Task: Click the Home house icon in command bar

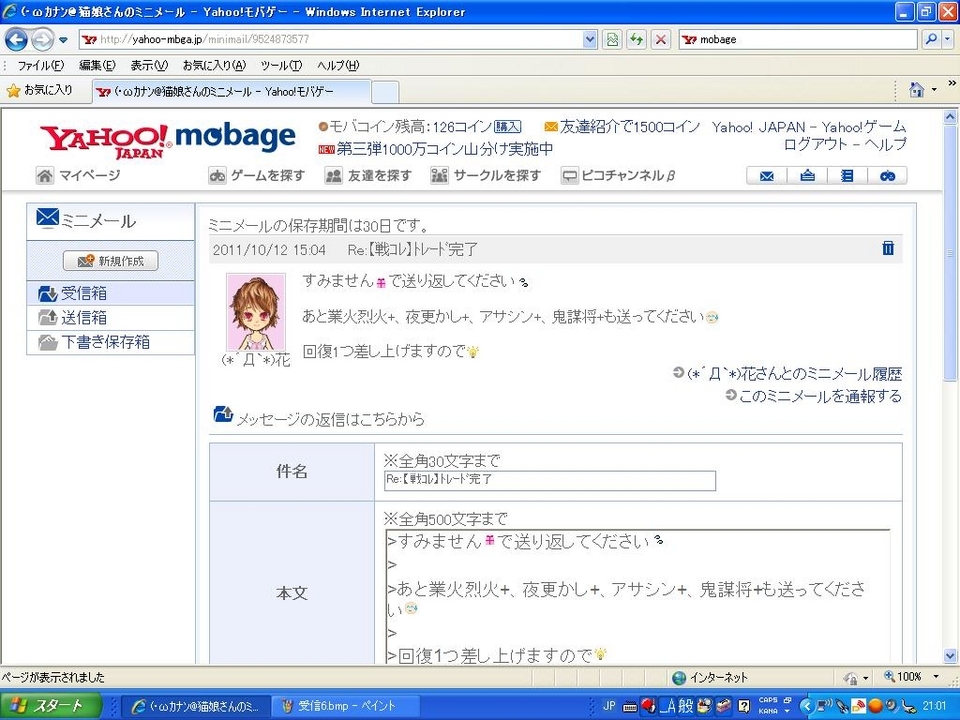Action: pyautogui.click(x=917, y=90)
